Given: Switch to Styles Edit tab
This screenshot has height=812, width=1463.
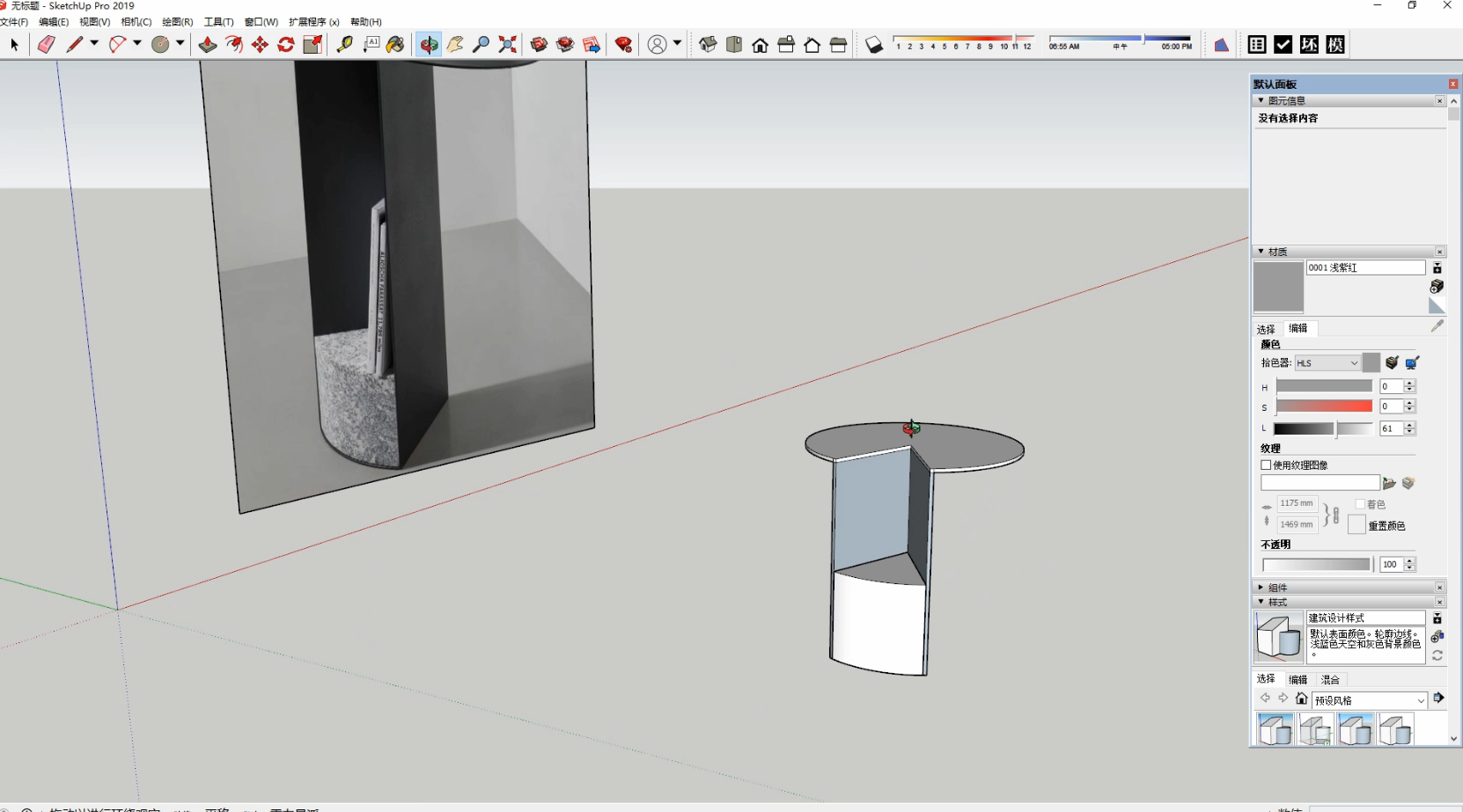Looking at the screenshot, I should click(x=1298, y=680).
